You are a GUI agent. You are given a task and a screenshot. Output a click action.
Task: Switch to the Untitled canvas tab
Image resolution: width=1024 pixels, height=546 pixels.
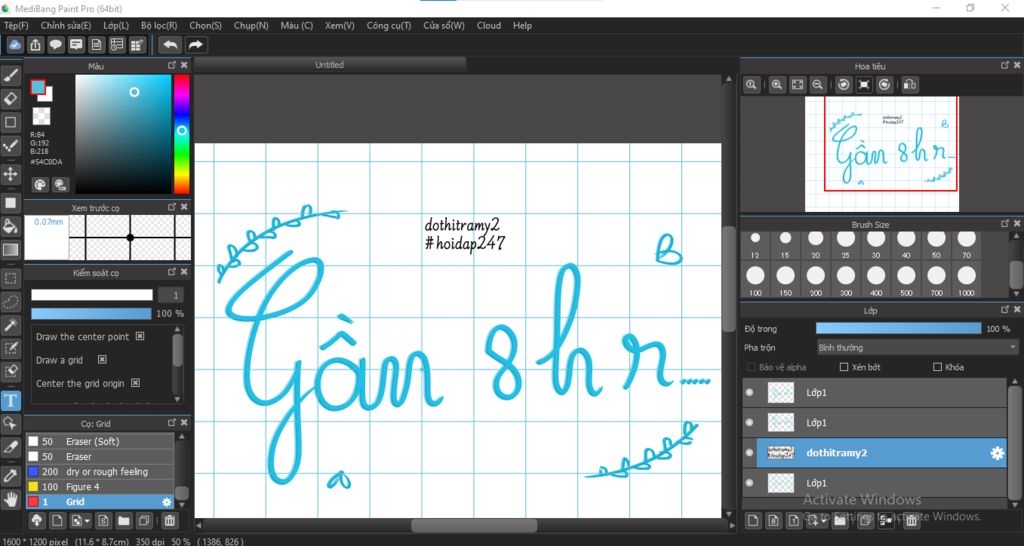(x=330, y=65)
